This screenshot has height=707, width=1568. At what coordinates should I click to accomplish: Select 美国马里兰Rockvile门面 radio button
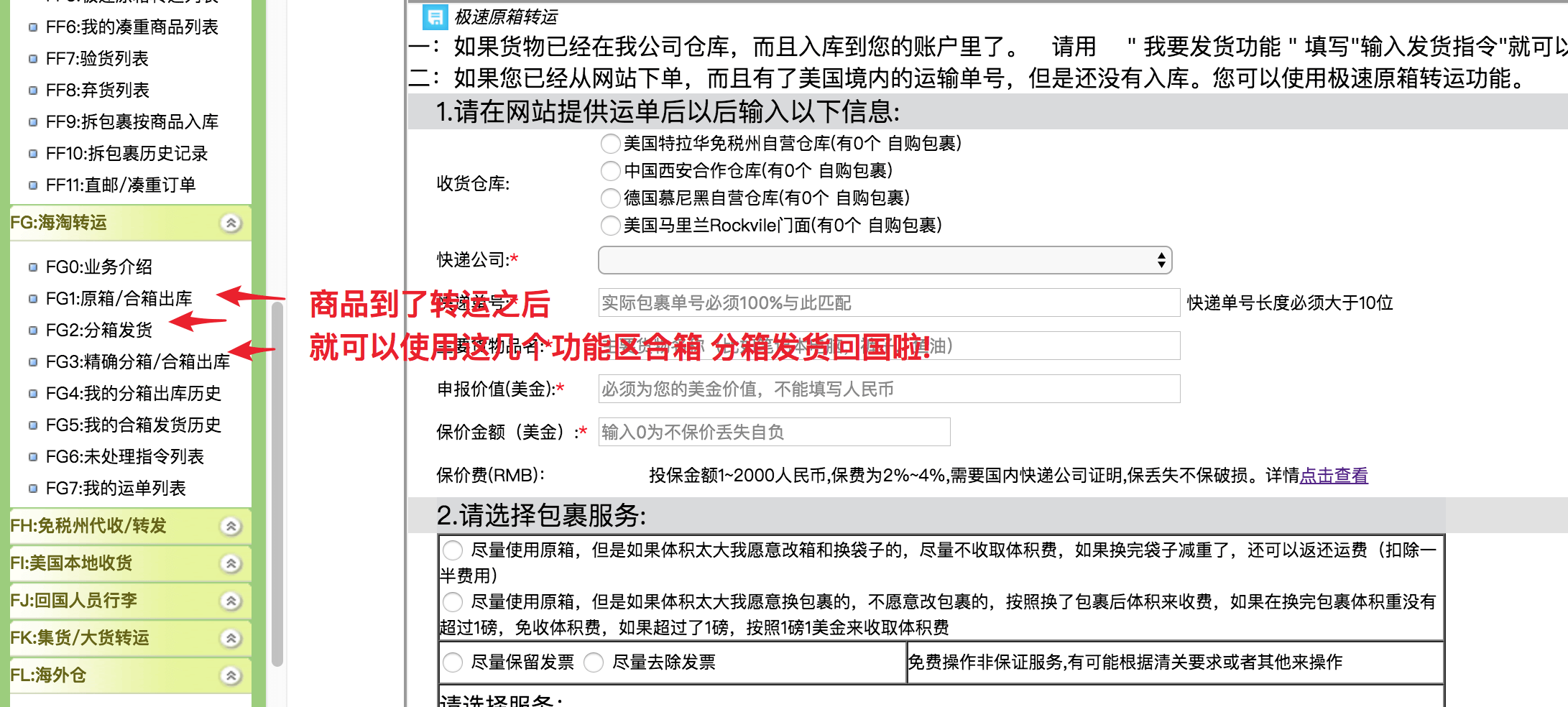(x=610, y=226)
